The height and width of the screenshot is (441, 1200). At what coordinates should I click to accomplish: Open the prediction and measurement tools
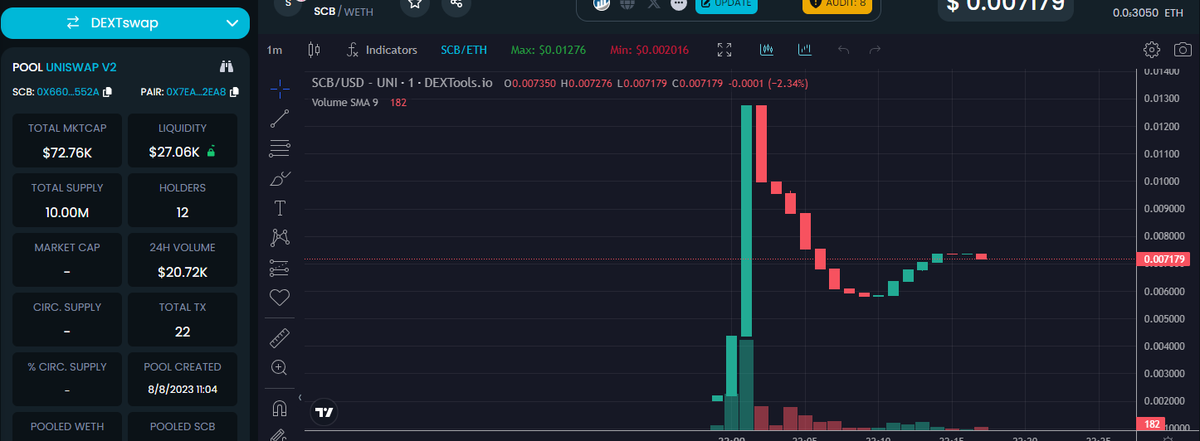click(280, 268)
